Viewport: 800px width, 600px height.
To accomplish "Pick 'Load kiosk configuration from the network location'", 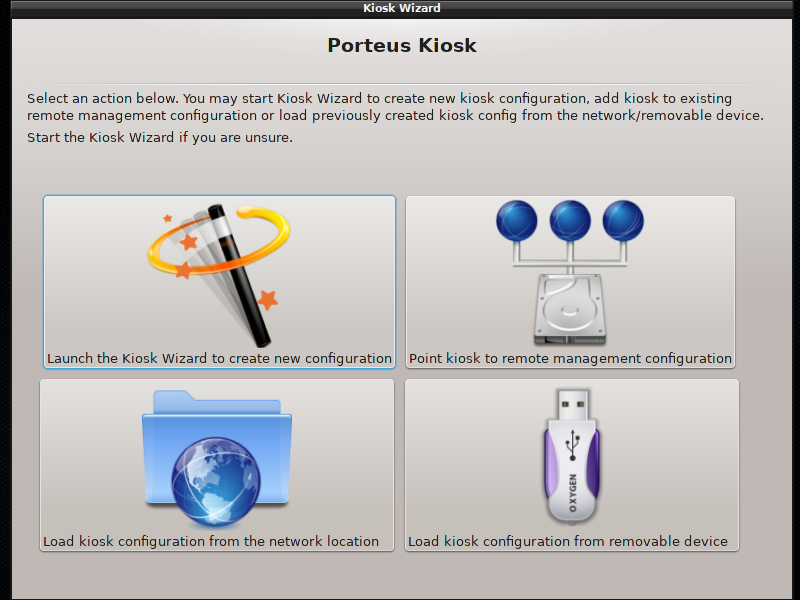I will [x=217, y=465].
